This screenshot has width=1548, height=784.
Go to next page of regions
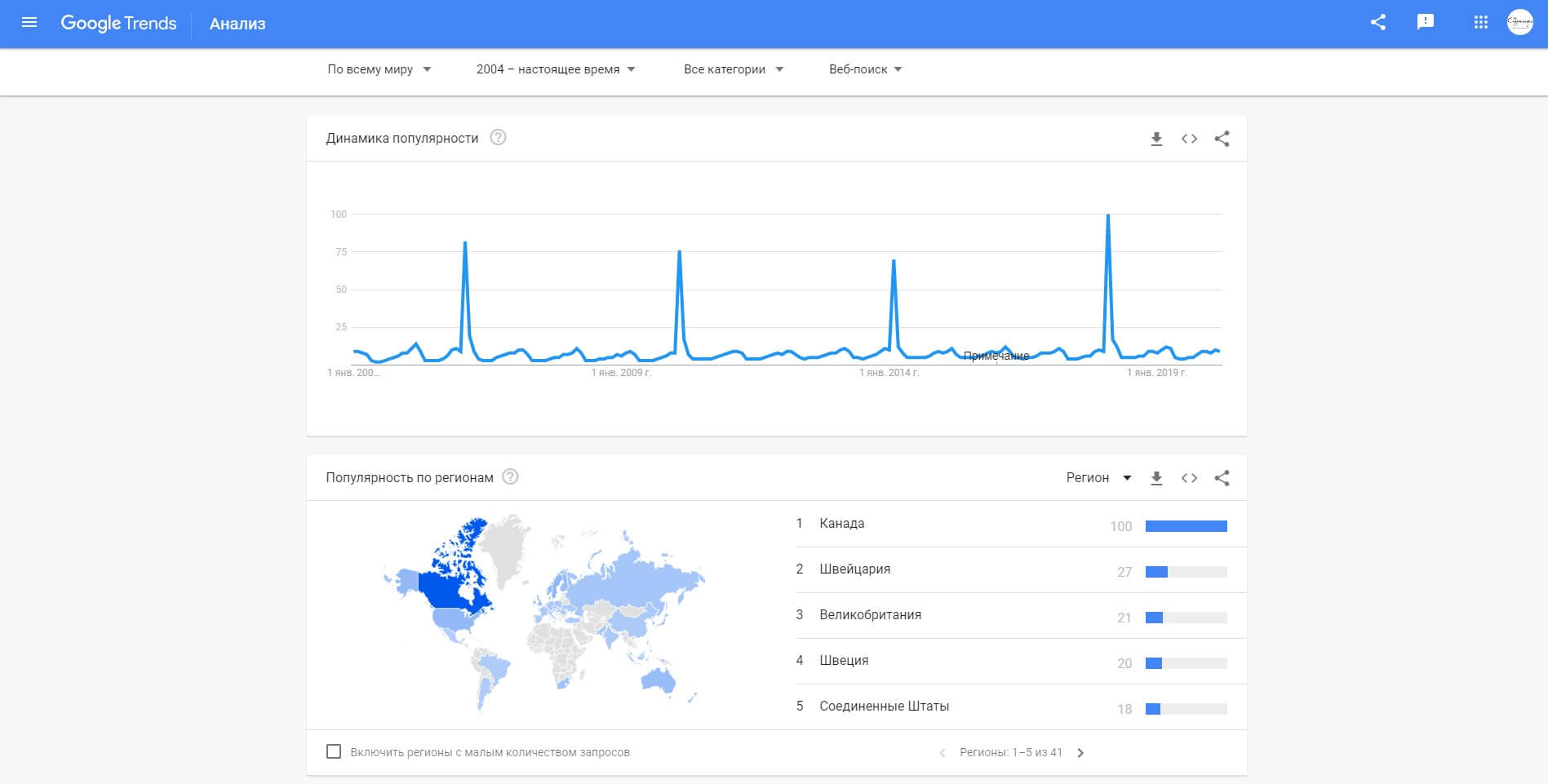click(x=1080, y=753)
